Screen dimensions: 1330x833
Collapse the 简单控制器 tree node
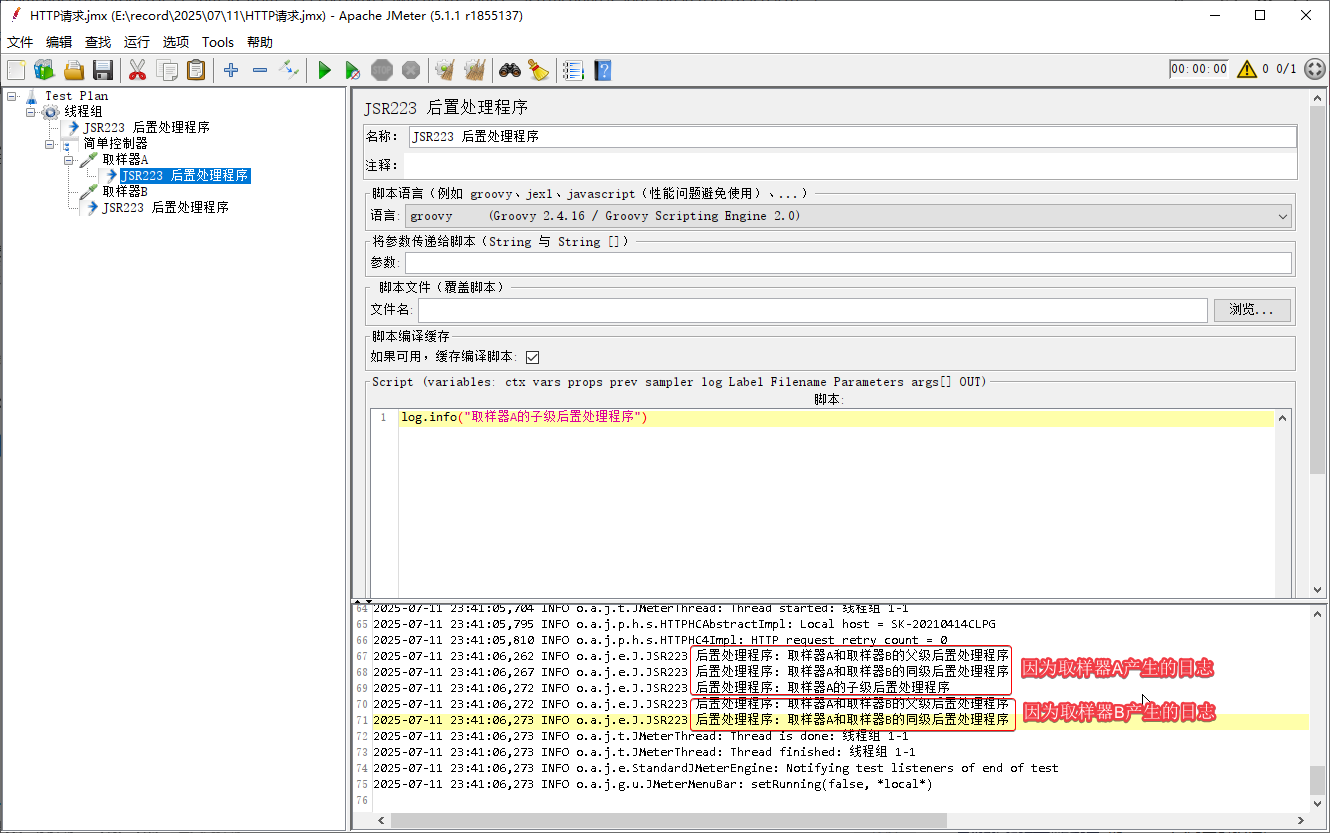point(50,144)
